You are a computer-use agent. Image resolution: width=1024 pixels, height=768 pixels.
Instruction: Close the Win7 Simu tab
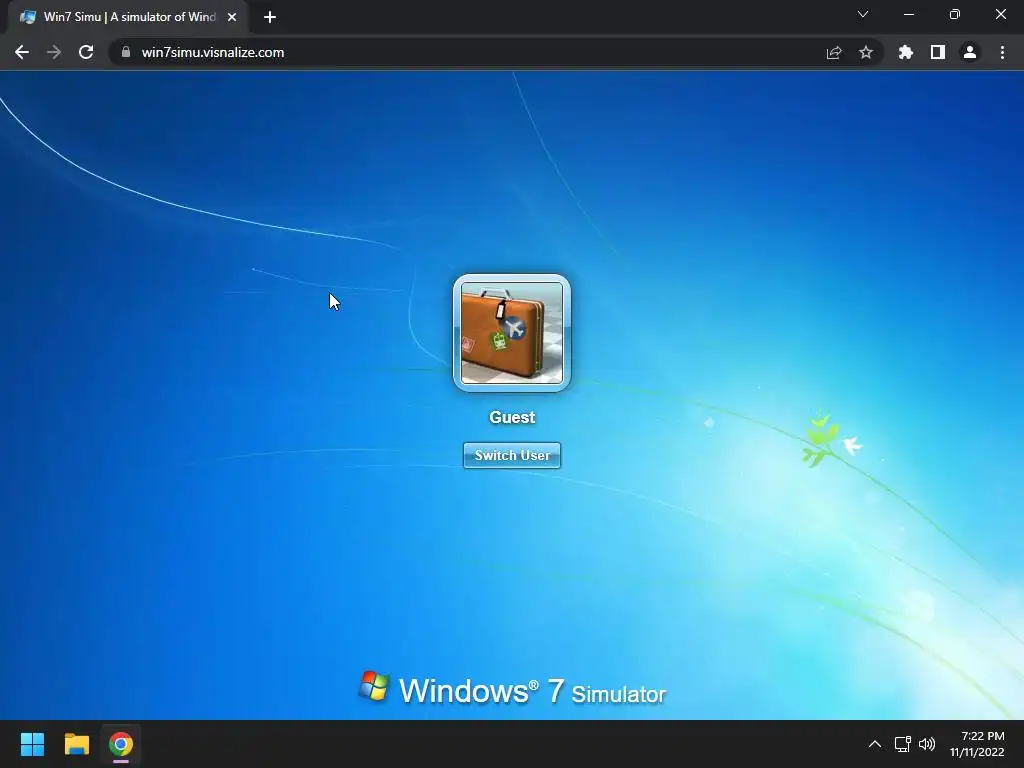coord(232,17)
